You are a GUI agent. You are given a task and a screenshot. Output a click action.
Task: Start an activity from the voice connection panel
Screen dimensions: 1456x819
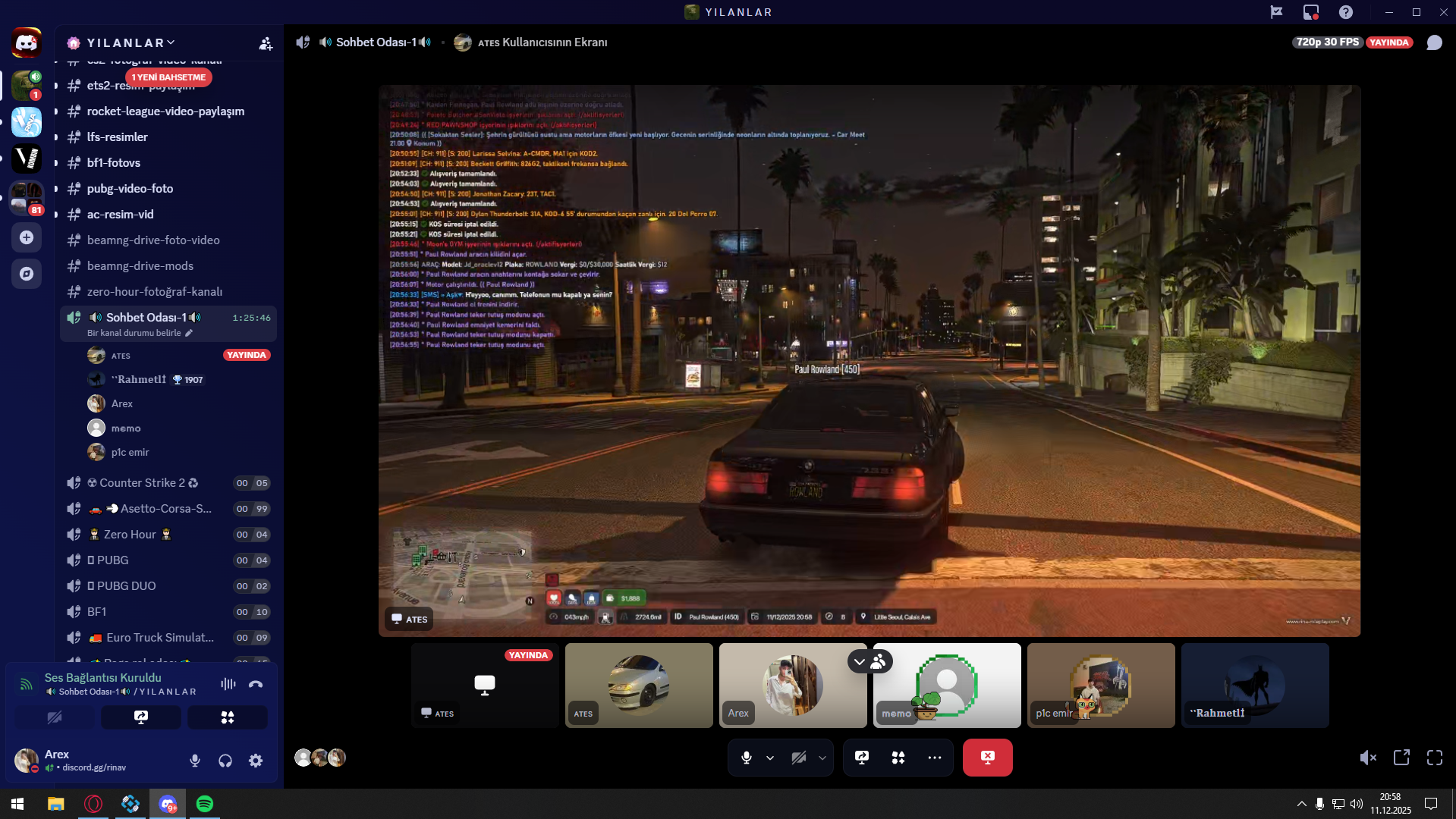point(228,717)
